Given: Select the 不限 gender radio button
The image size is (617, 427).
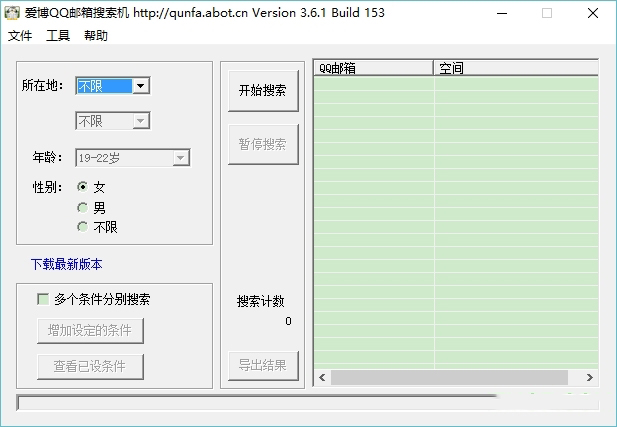Looking at the screenshot, I should [x=82, y=227].
